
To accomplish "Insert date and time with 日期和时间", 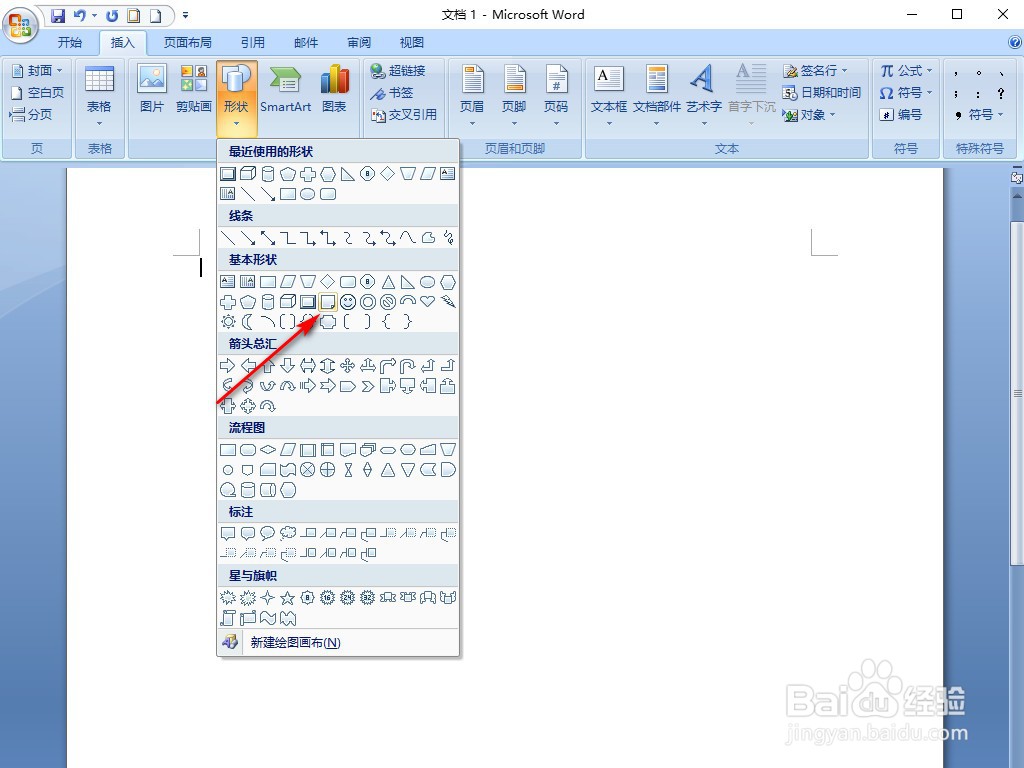I will click(x=822, y=93).
